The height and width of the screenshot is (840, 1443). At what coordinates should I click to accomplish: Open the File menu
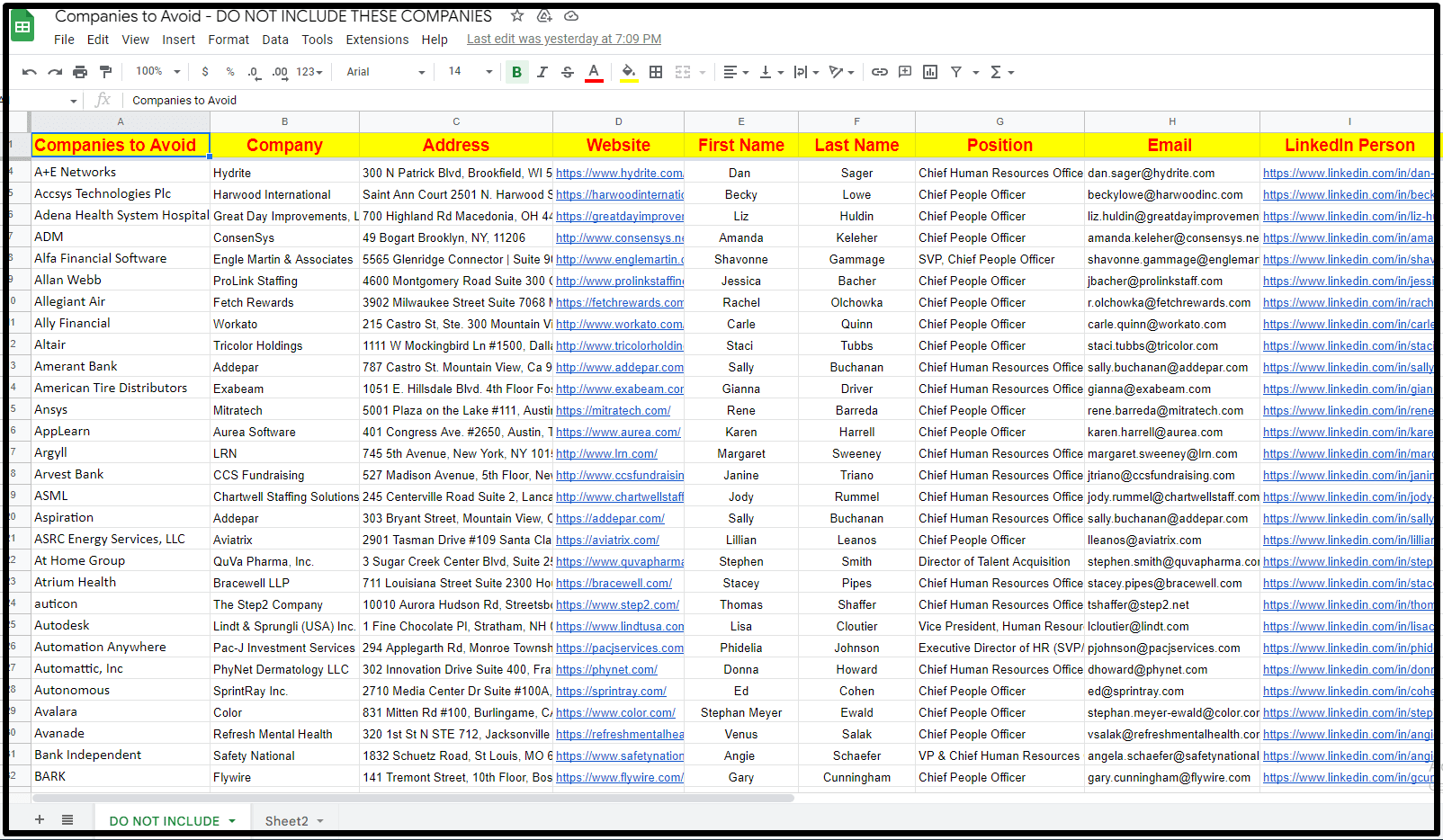pos(64,40)
